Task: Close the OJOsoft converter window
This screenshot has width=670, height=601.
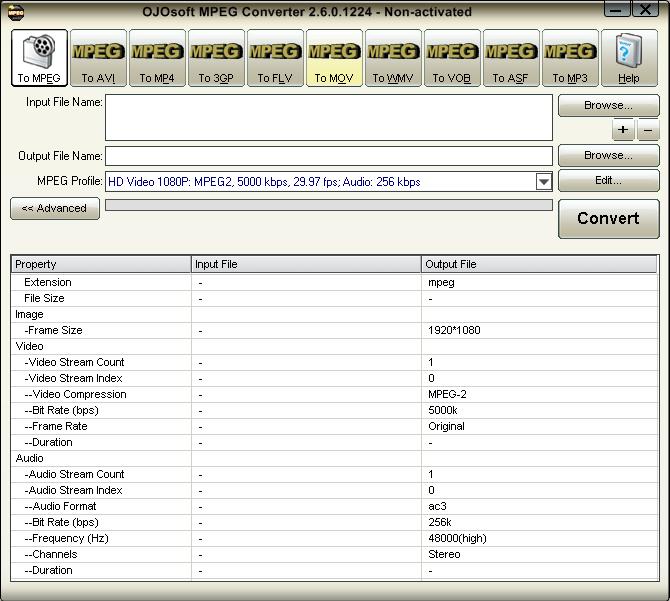Action: pyautogui.click(x=645, y=9)
